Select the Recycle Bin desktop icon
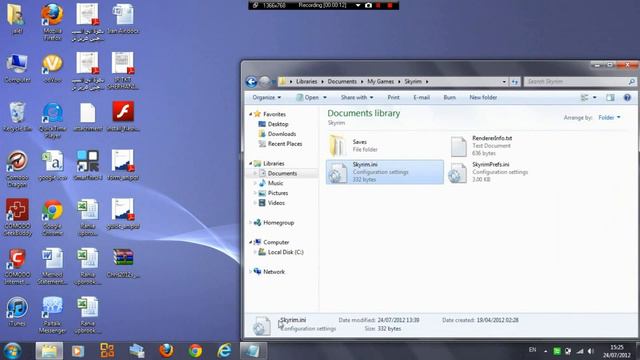640x360 pixels. [17, 117]
